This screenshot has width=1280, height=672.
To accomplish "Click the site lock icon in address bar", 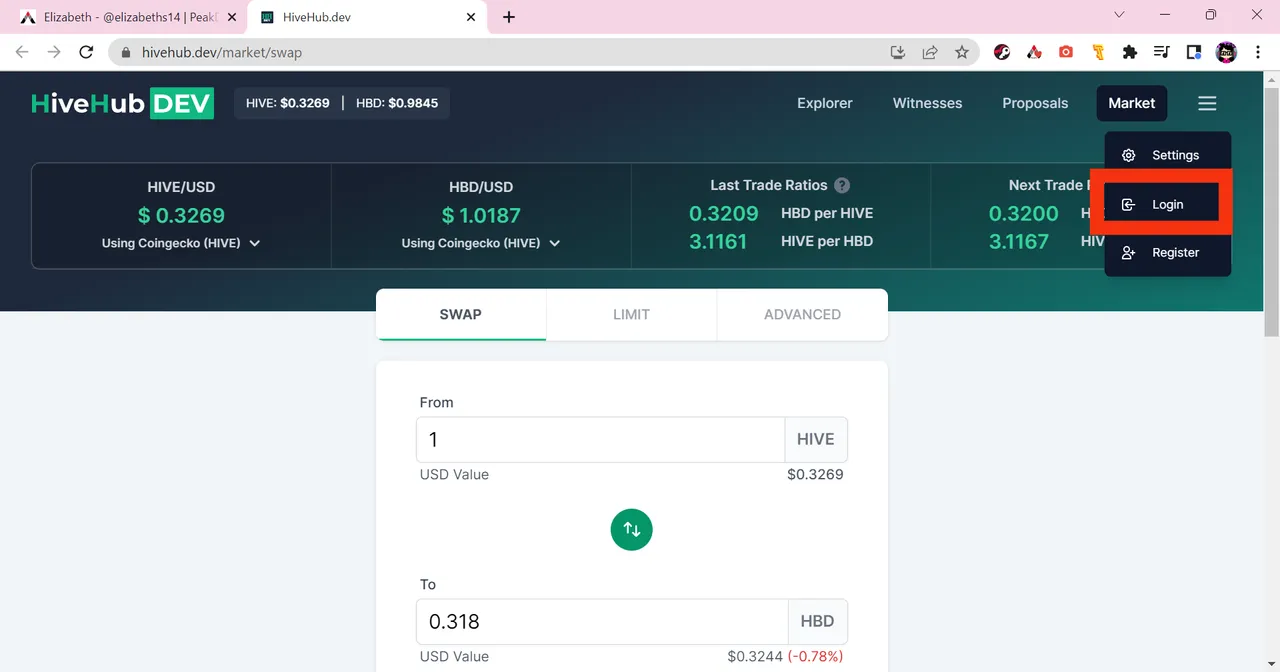I will pyautogui.click(x=126, y=52).
